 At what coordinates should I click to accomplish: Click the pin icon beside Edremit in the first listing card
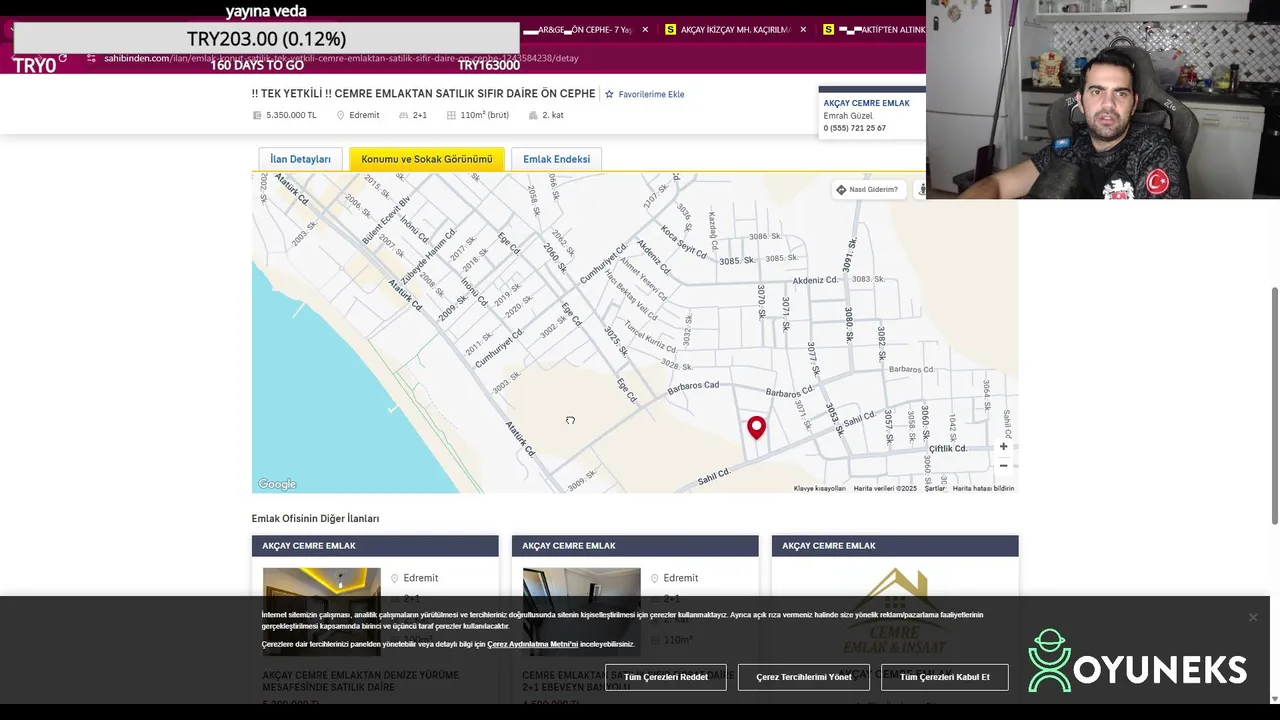point(394,578)
